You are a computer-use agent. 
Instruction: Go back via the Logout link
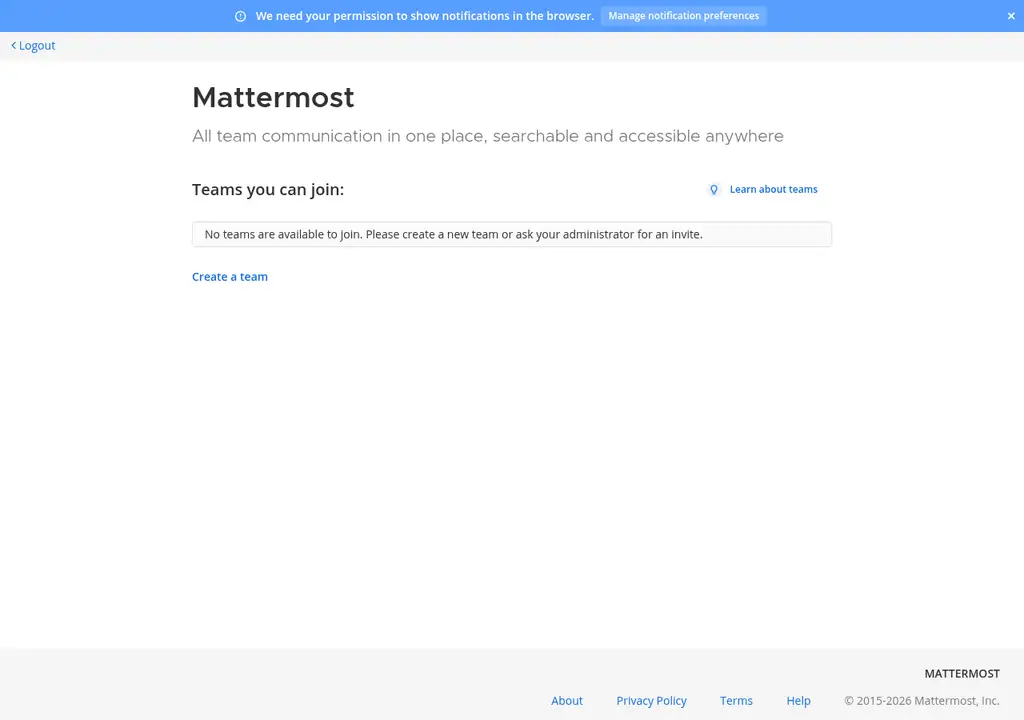33,46
